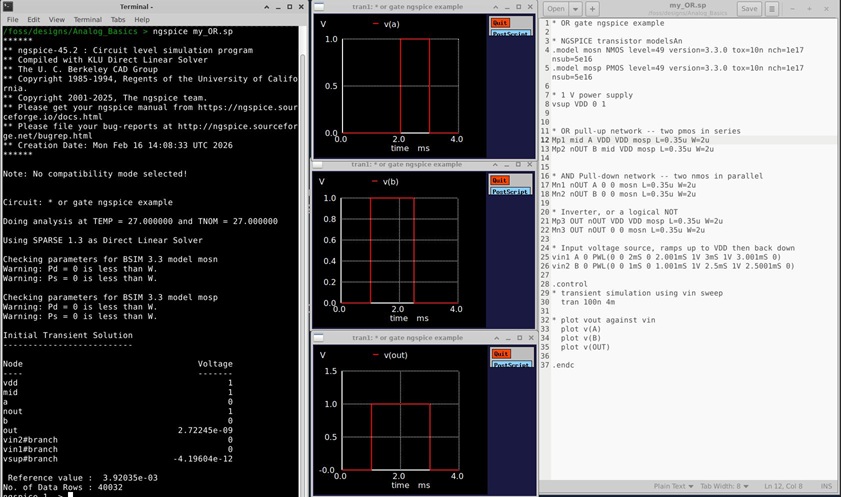Open the terminal's Tabs menu

point(118,19)
